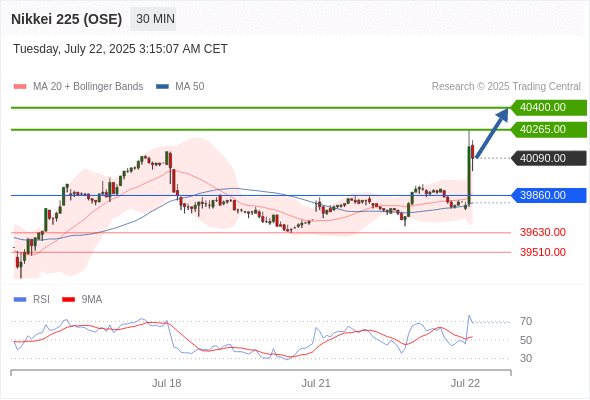Click the Jul 18 date axis label
Viewport: 590px width, 400px height.
(x=166, y=383)
